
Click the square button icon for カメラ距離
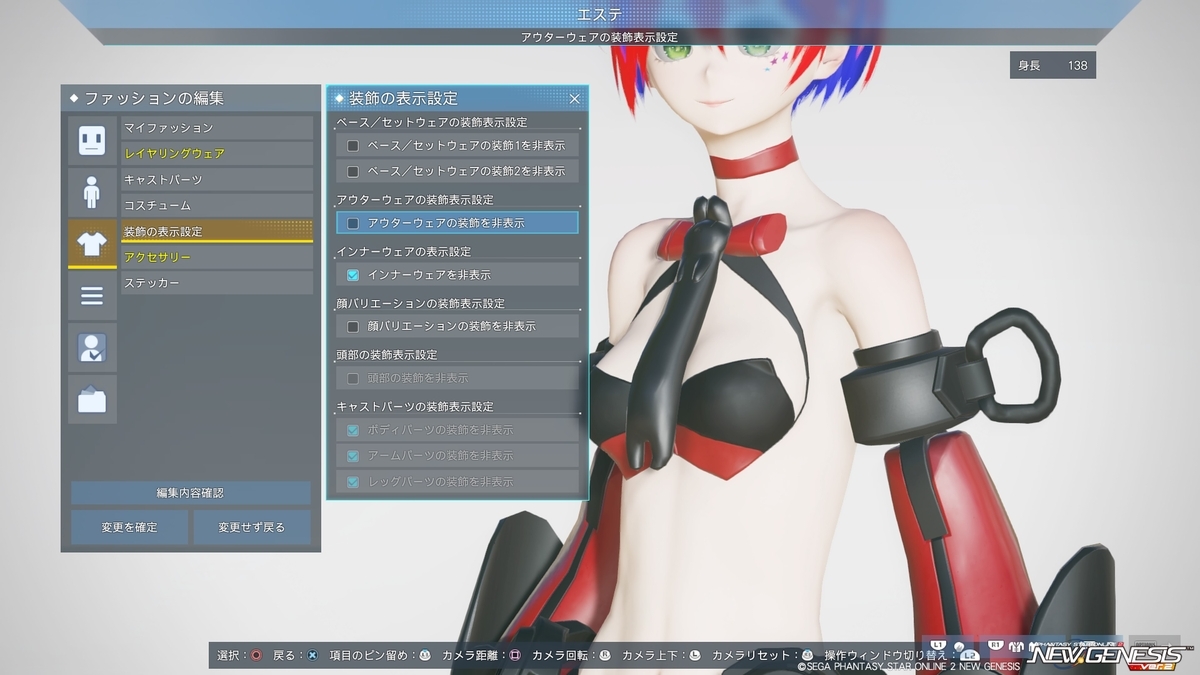point(515,655)
